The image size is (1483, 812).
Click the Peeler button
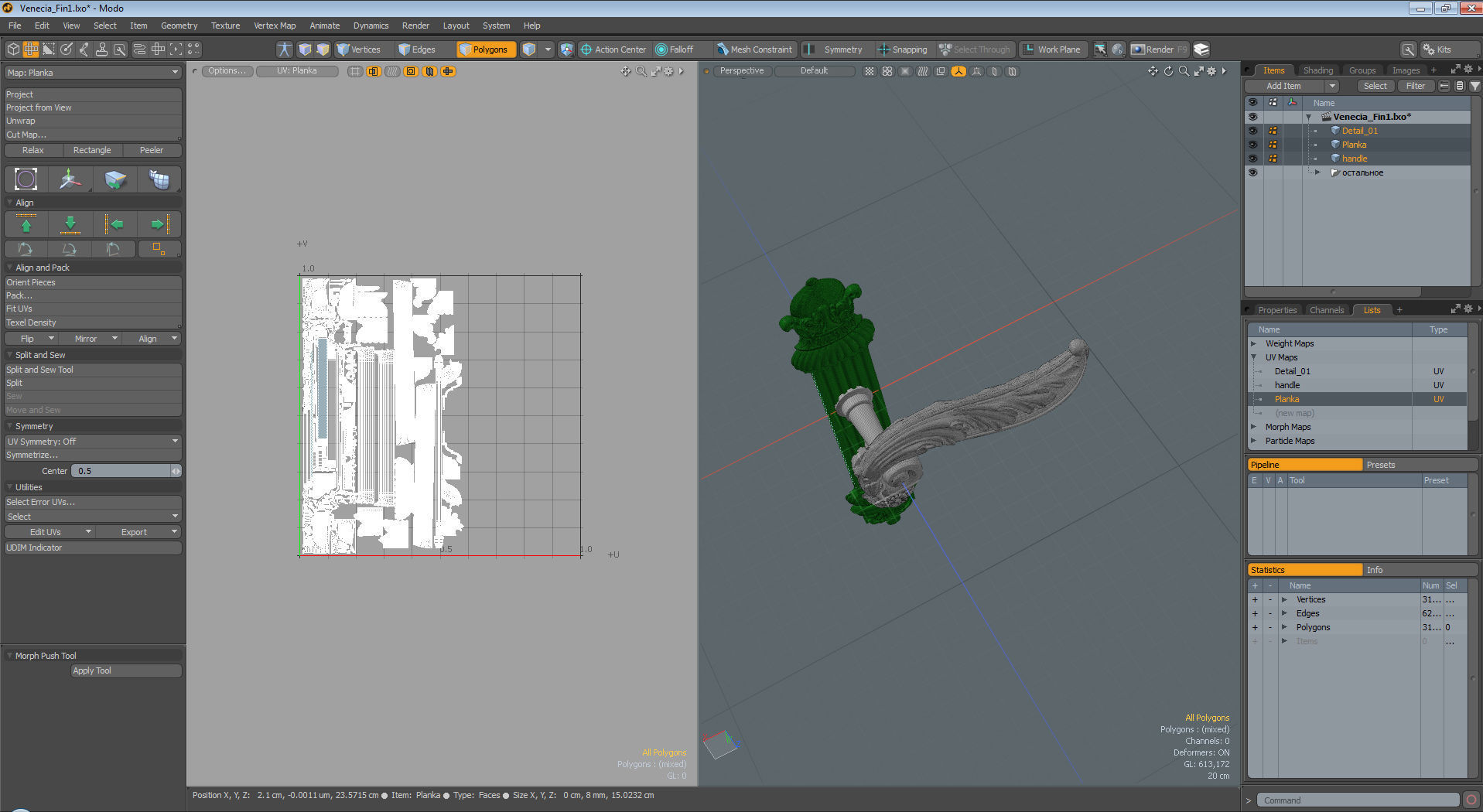pos(152,150)
